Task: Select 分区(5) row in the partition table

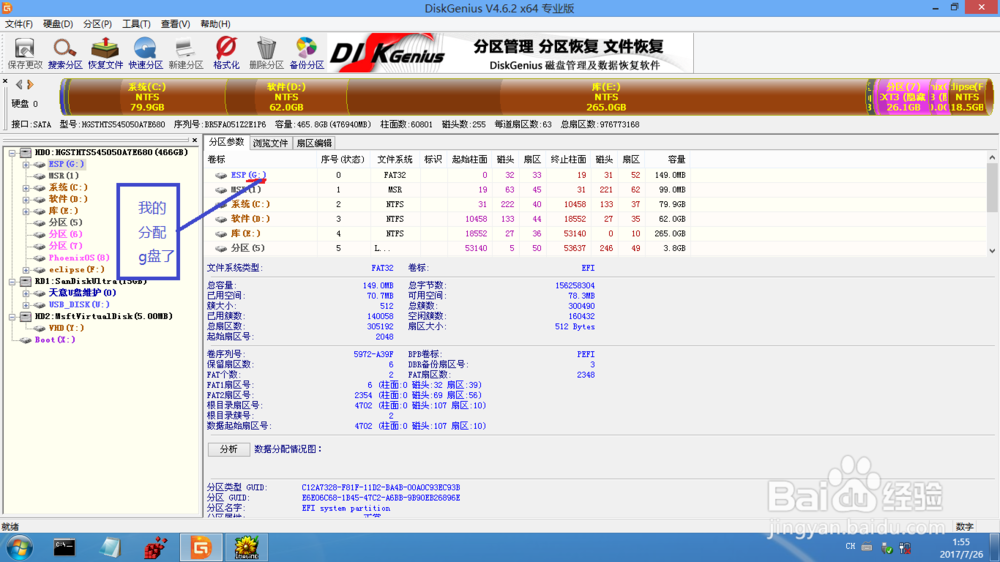Action: [446, 248]
